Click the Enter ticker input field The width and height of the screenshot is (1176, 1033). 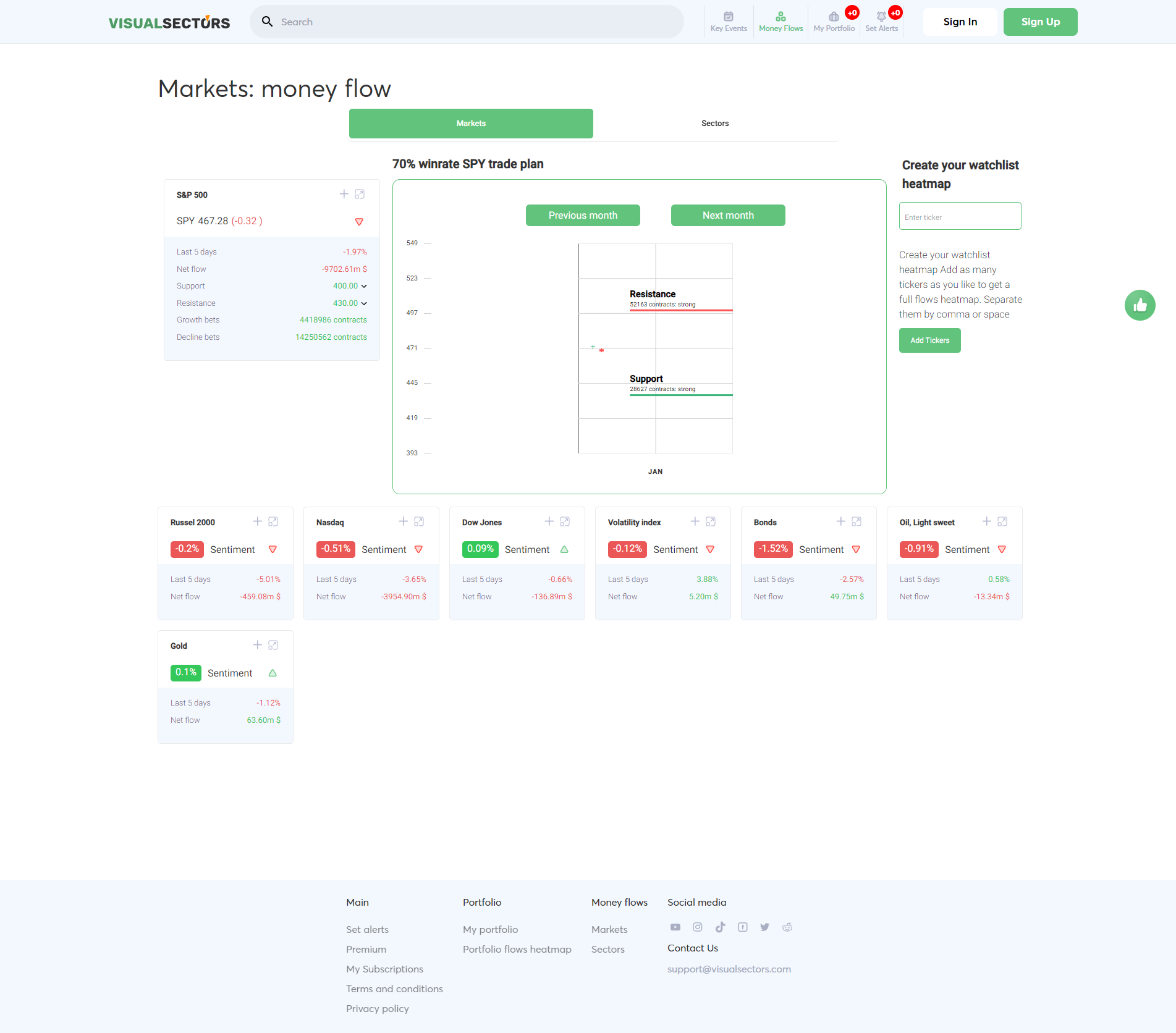click(960, 216)
